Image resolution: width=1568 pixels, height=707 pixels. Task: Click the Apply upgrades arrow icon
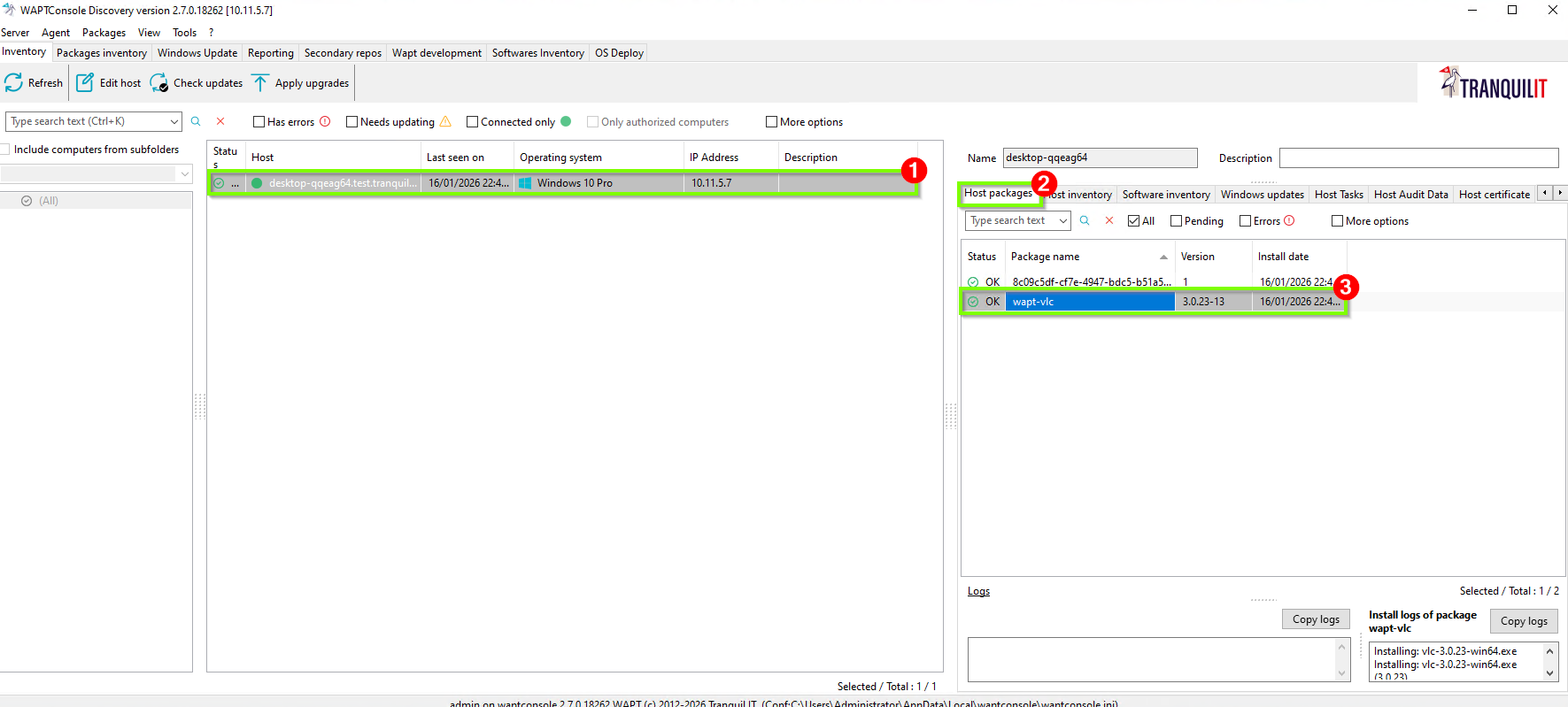260,83
